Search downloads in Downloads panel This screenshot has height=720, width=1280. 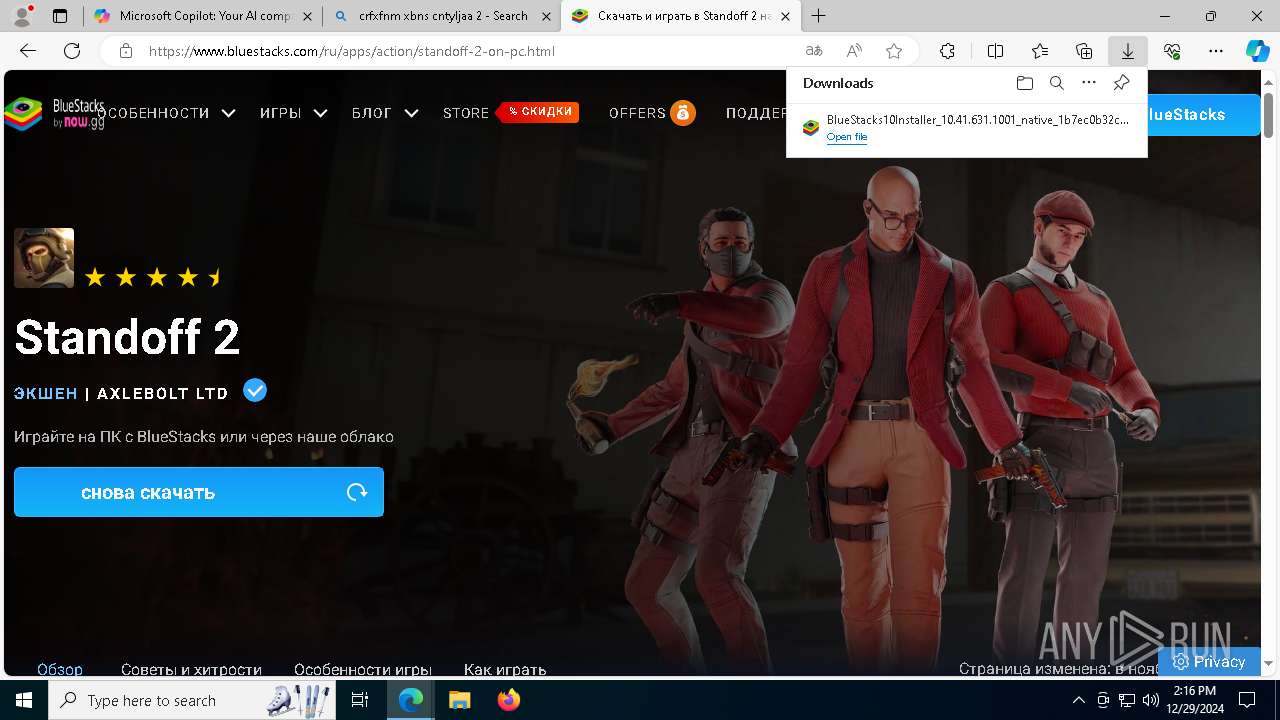[x=1057, y=83]
